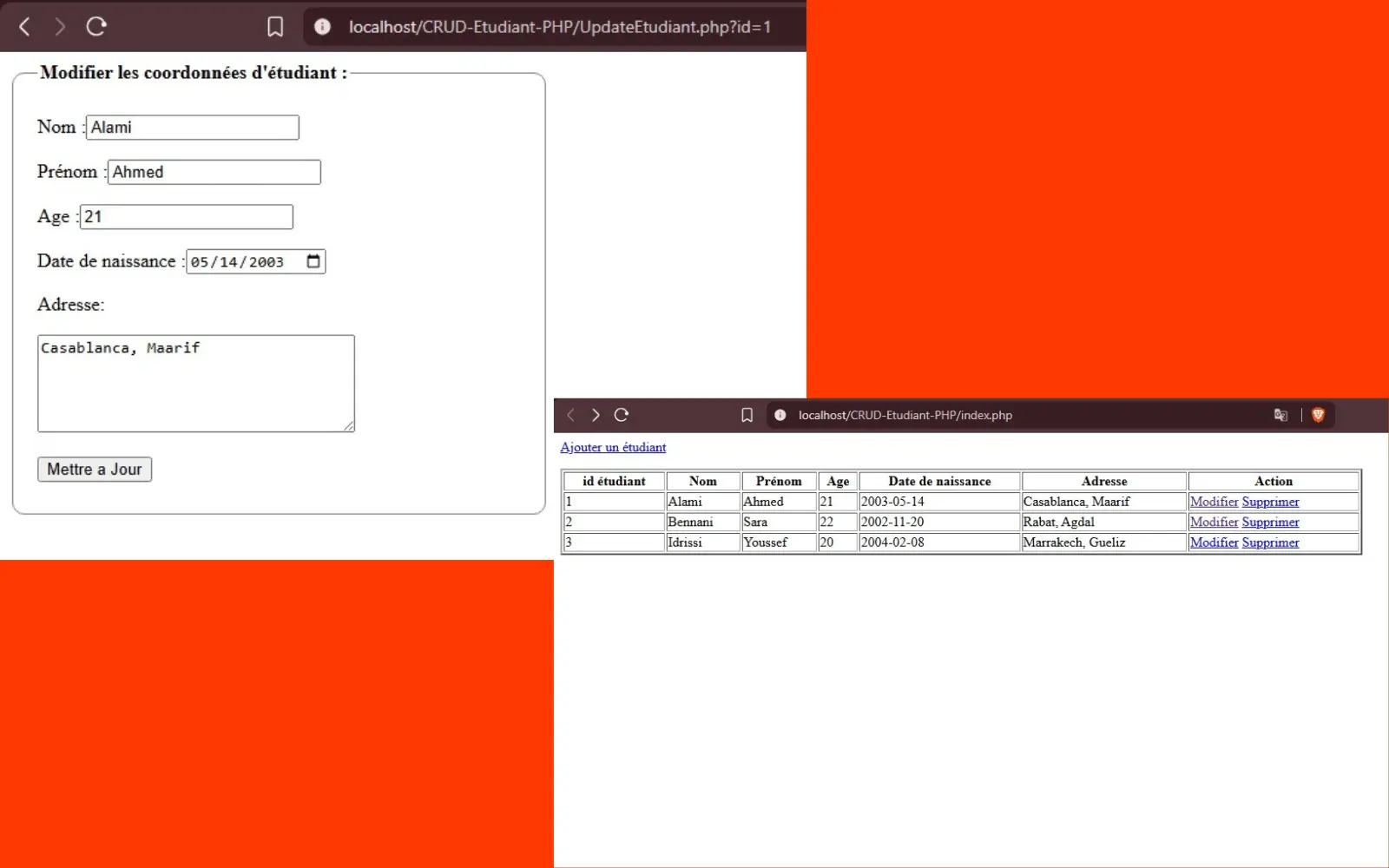1389x868 pixels.
Task: Open the Brave shields icon
Action: coord(1318,415)
